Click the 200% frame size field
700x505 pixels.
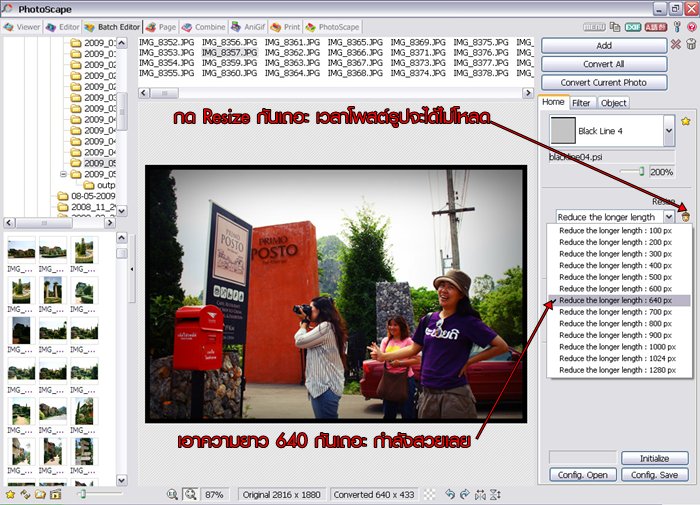(661, 172)
